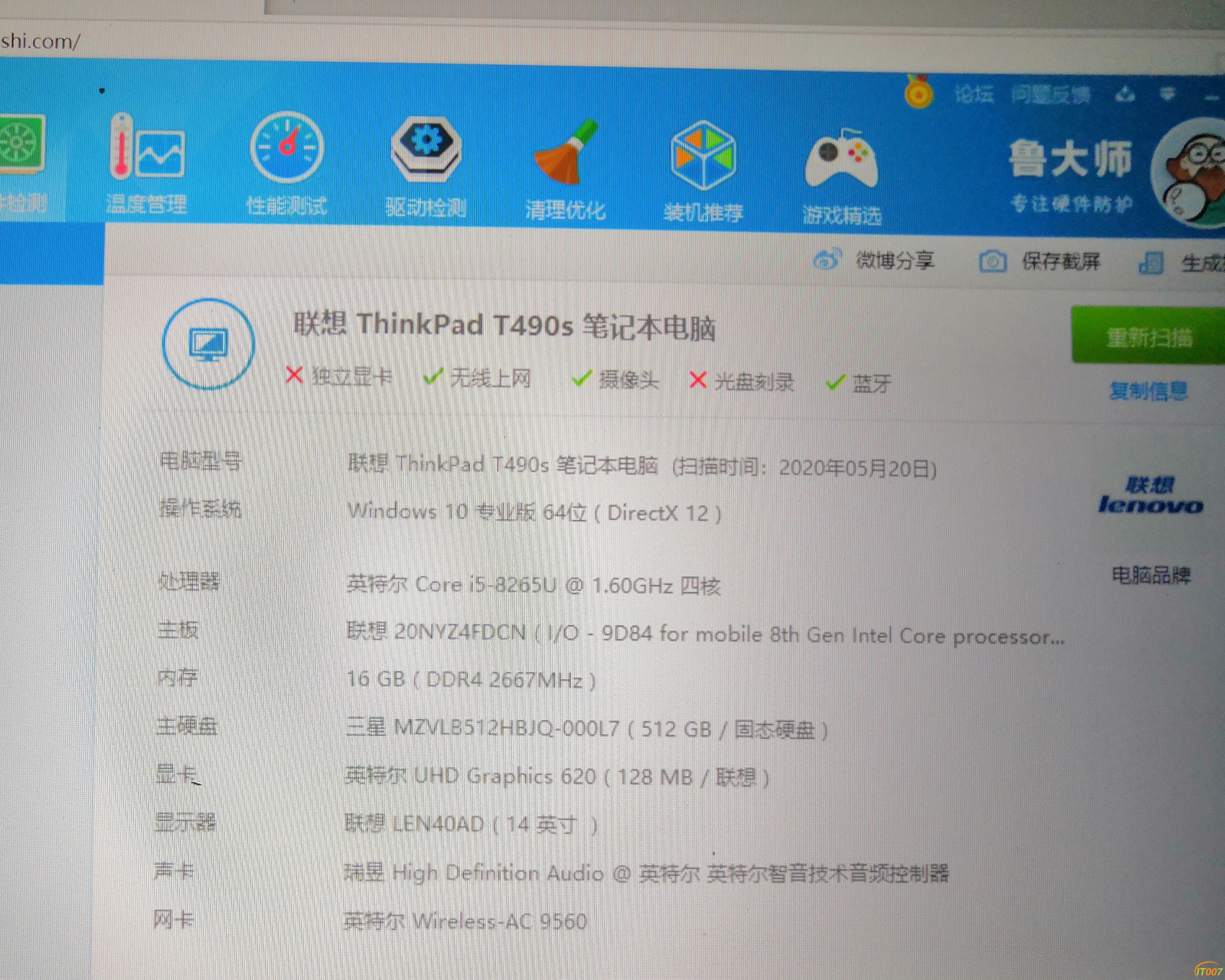Click the speedometer performance gauge icon
The width and height of the screenshot is (1225, 980).
tap(287, 147)
